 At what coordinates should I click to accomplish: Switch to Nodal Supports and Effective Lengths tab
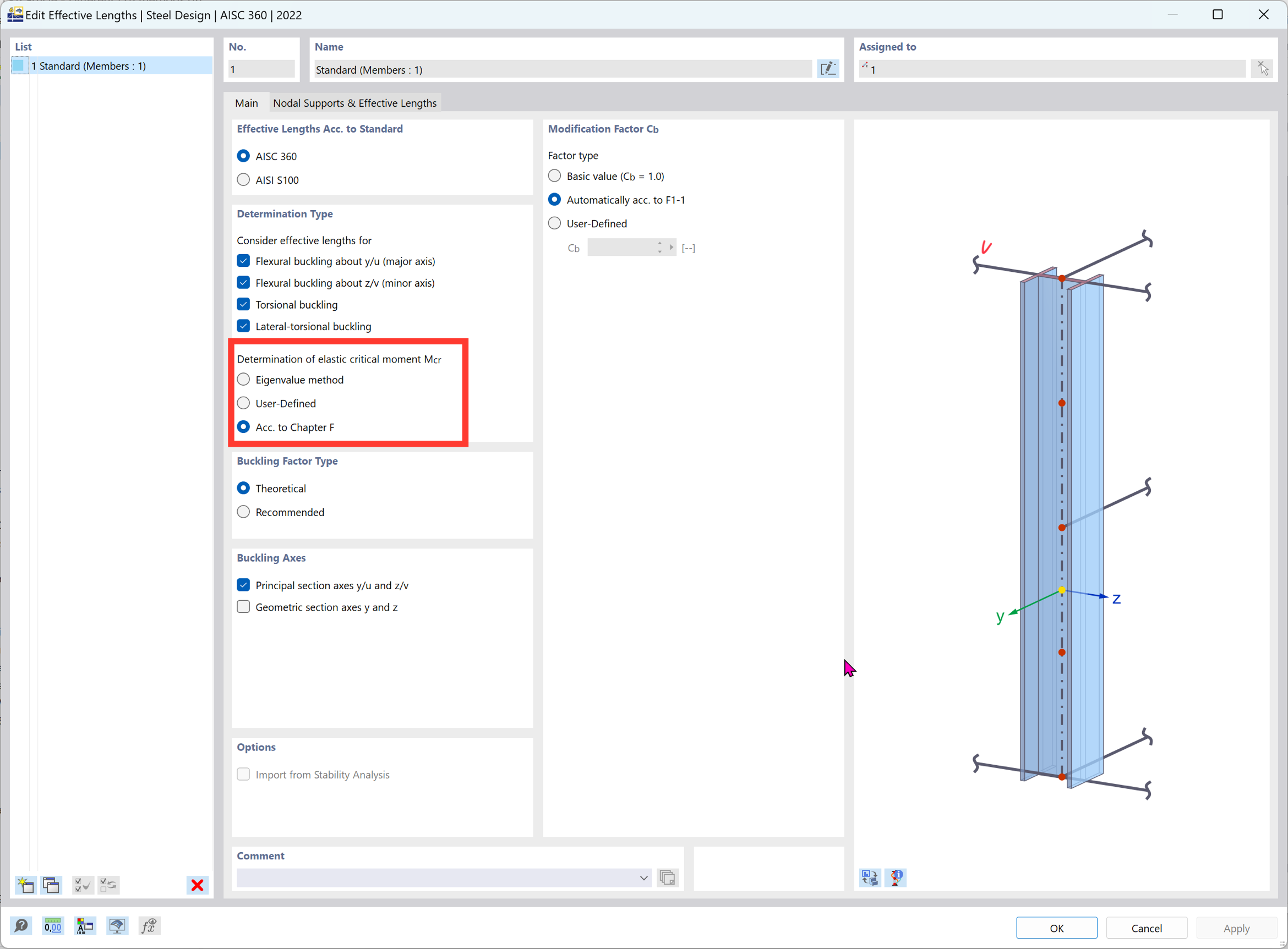pos(355,103)
